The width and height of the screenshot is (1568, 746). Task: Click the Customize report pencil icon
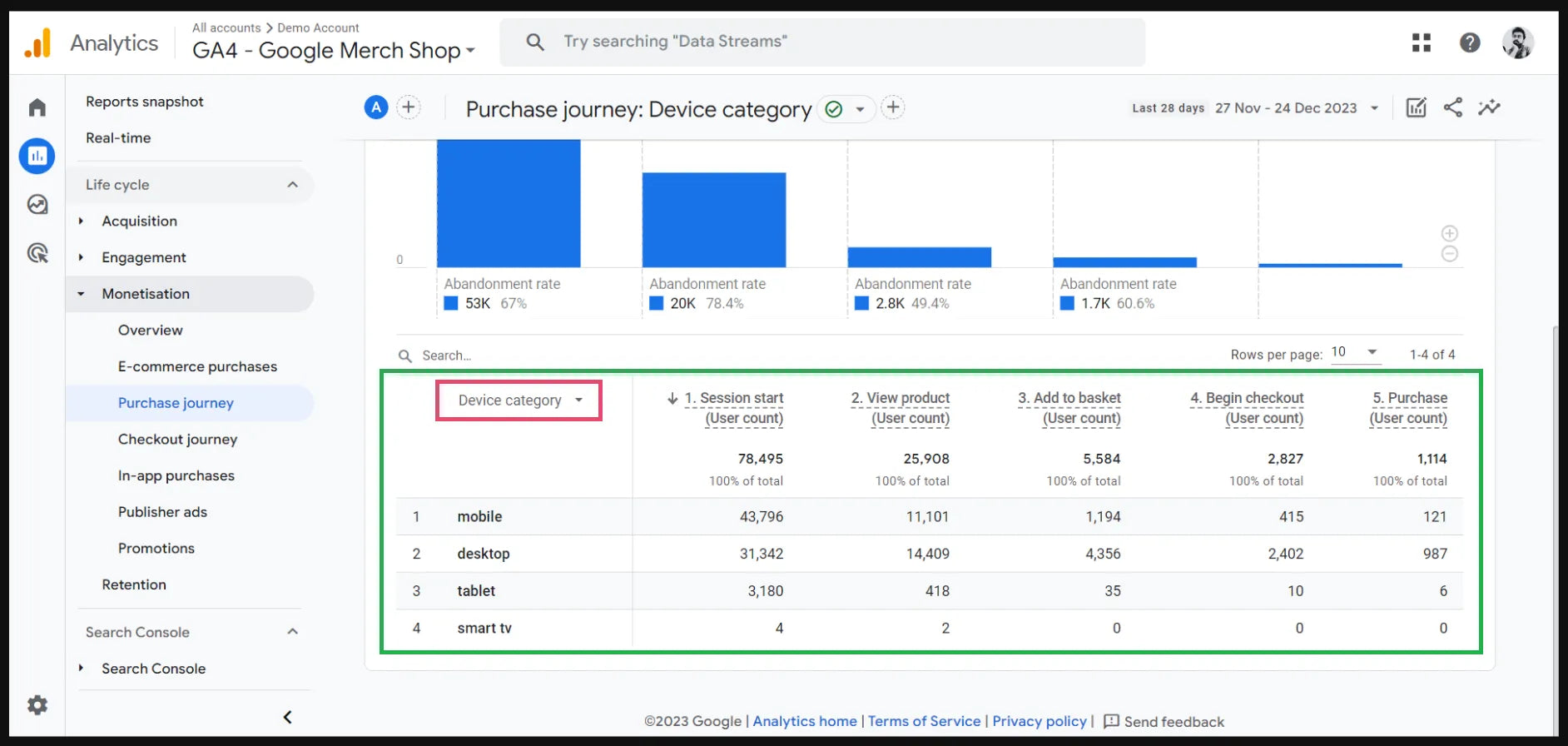point(1416,107)
